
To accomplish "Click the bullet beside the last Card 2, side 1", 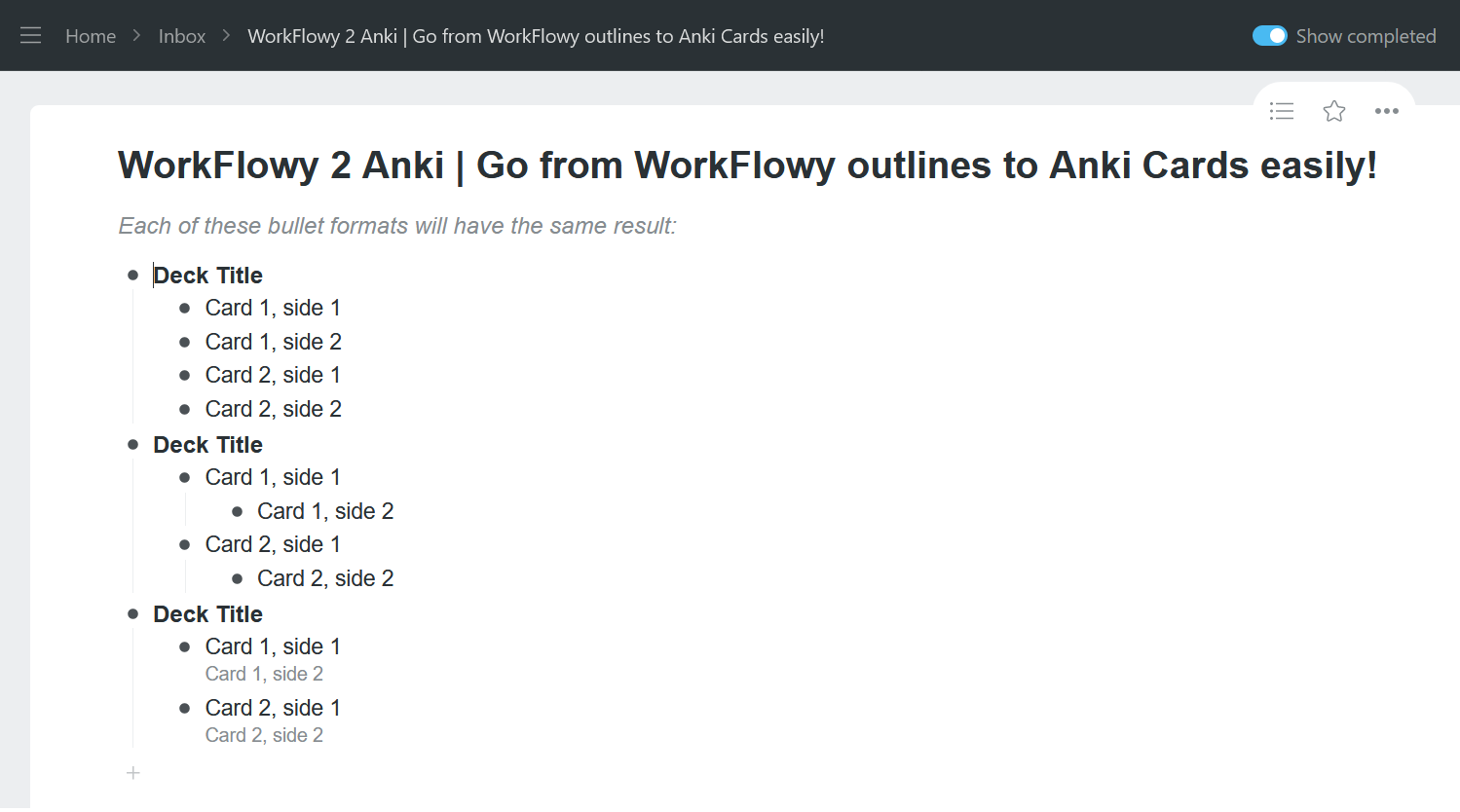I will click(185, 708).
